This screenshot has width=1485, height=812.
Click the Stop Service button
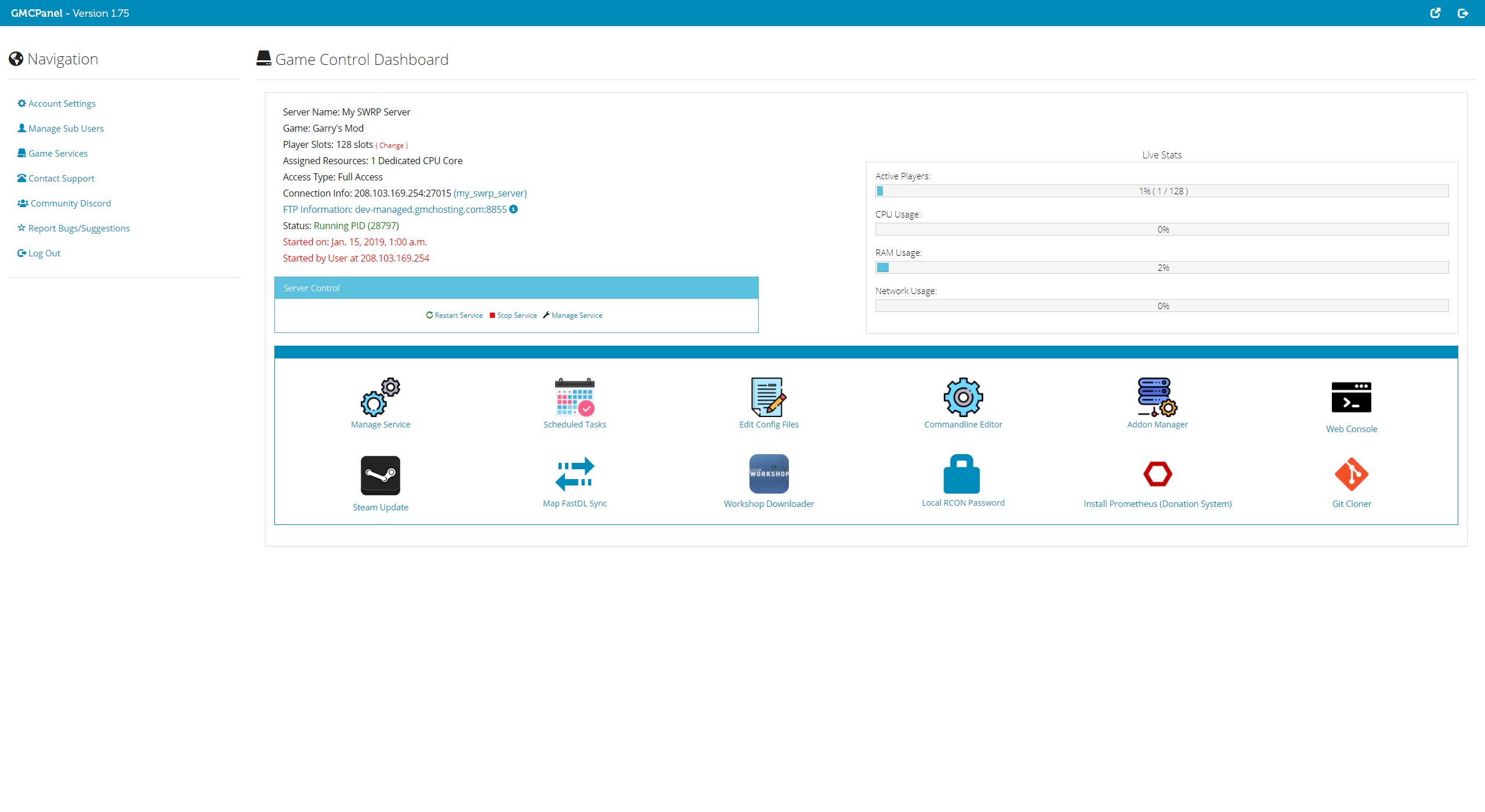tap(515, 315)
